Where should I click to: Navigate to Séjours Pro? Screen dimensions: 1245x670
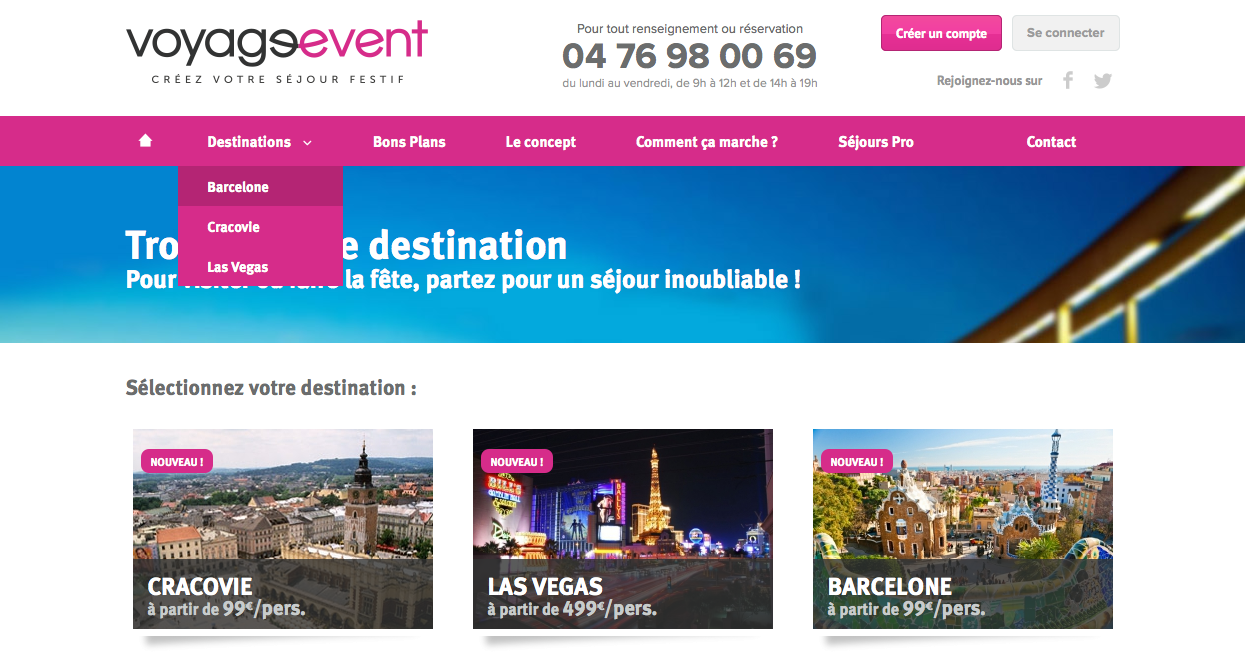pyautogui.click(x=876, y=142)
